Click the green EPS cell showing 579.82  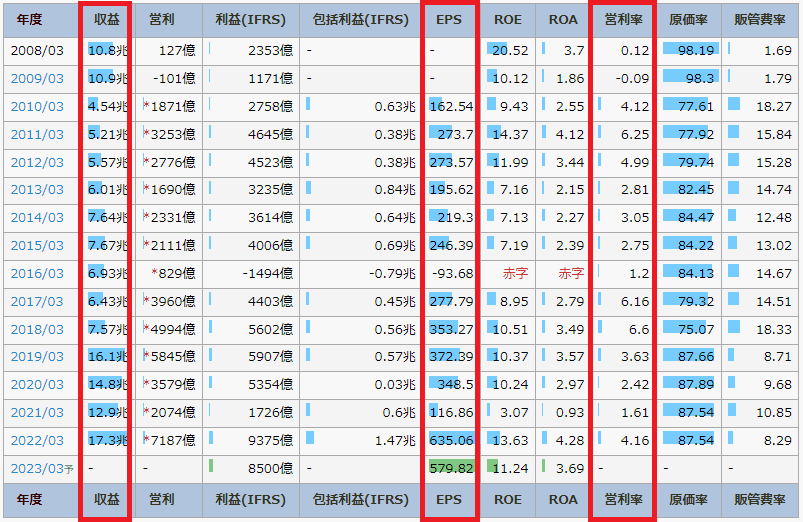point(451,468)
